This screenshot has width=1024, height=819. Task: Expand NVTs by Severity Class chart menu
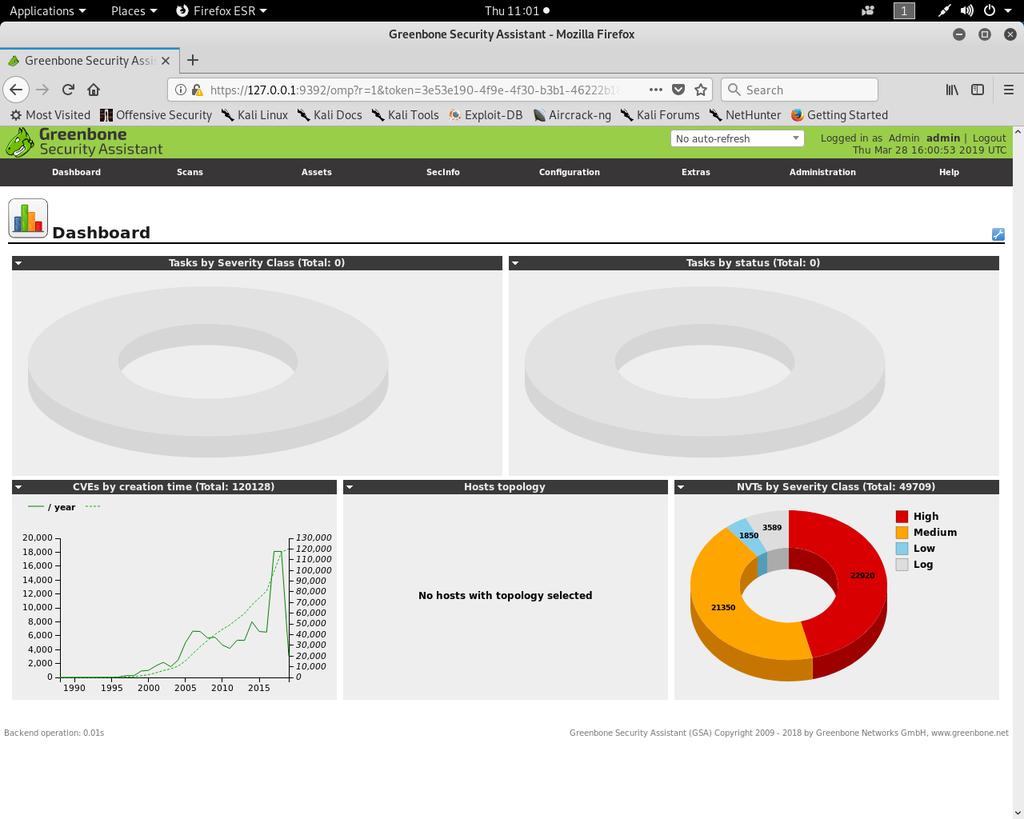pyautogui.click(x=680, y=487)
